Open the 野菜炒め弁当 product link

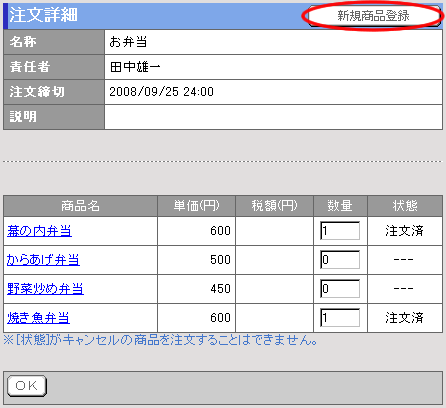pos(45,289)
